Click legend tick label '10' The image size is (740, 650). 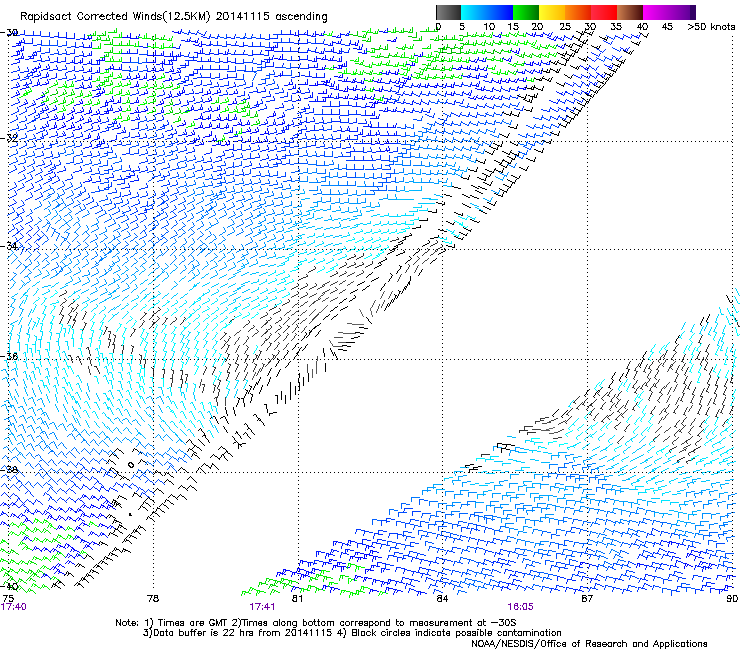click(x=489, y=27)
